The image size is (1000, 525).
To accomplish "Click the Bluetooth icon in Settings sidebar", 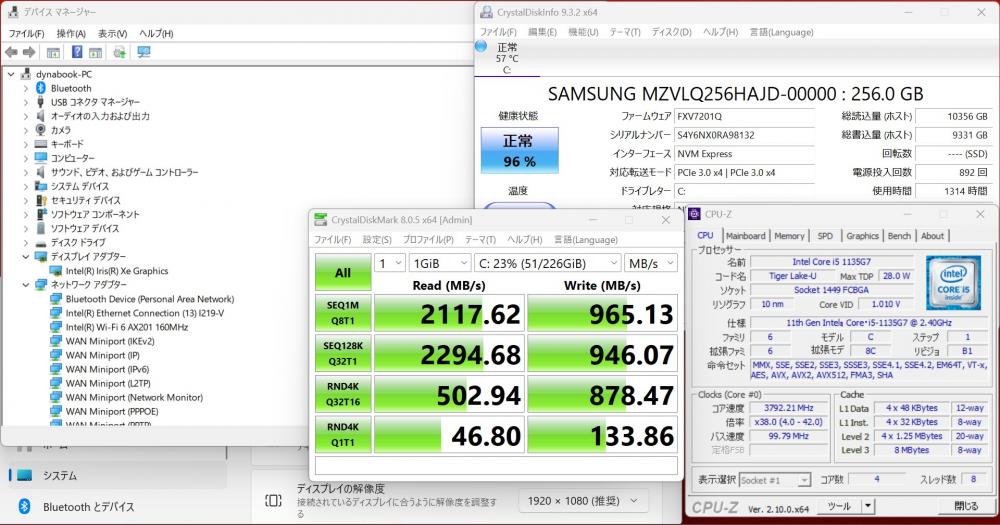I will (x=25, y=507).
